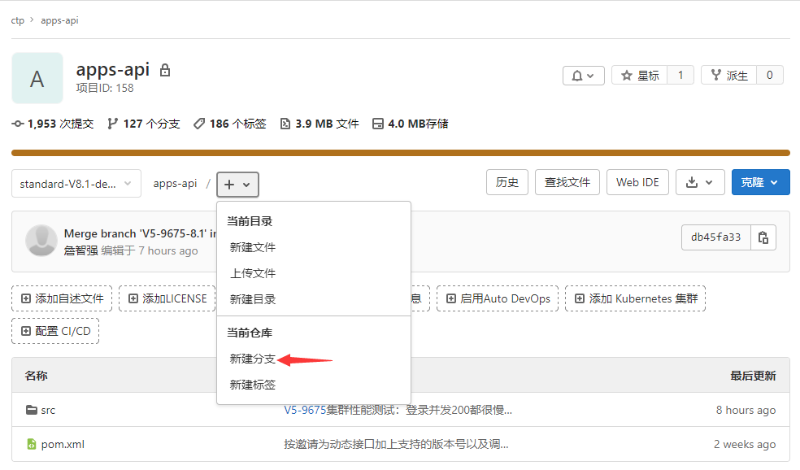Open the Web IDE
Viewport: 800px width, 470px height.
(637, 182)
